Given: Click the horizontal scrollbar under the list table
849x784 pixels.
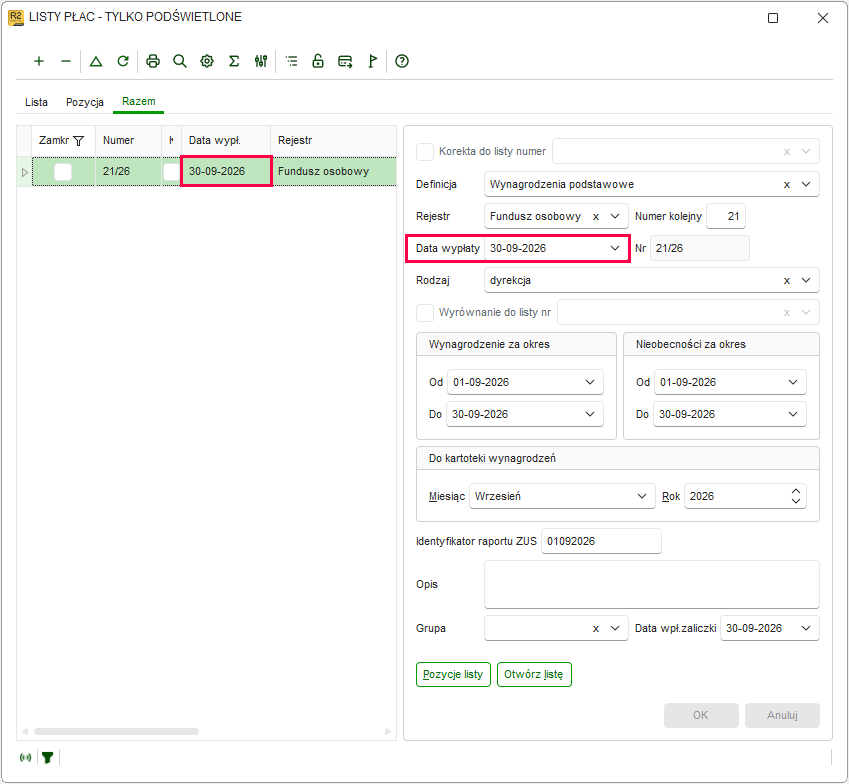Looking at the screenshot, I should pyautogui.click(x=116, y=731).
